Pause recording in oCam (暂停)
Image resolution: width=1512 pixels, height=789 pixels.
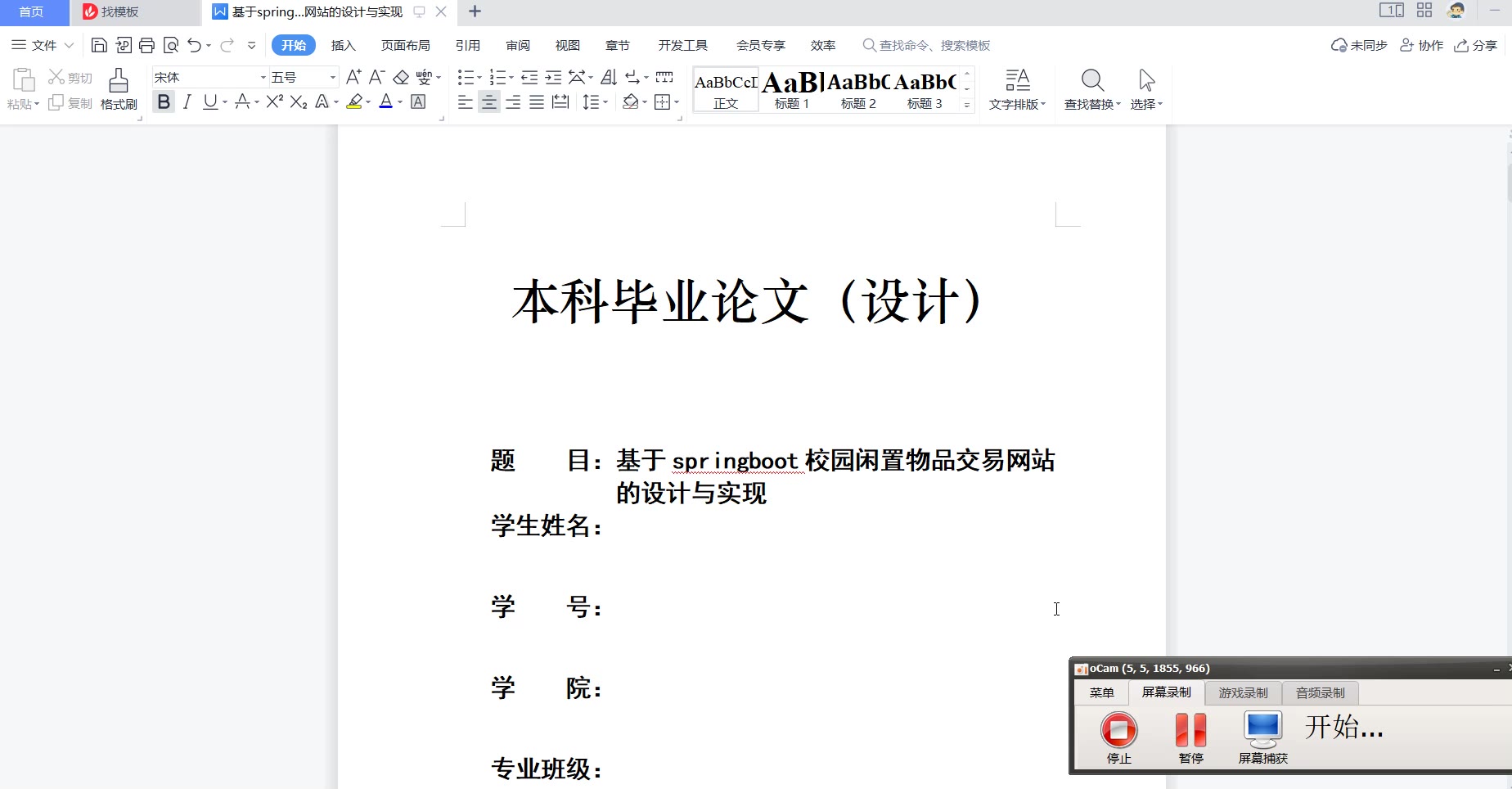click(1190, 737)
